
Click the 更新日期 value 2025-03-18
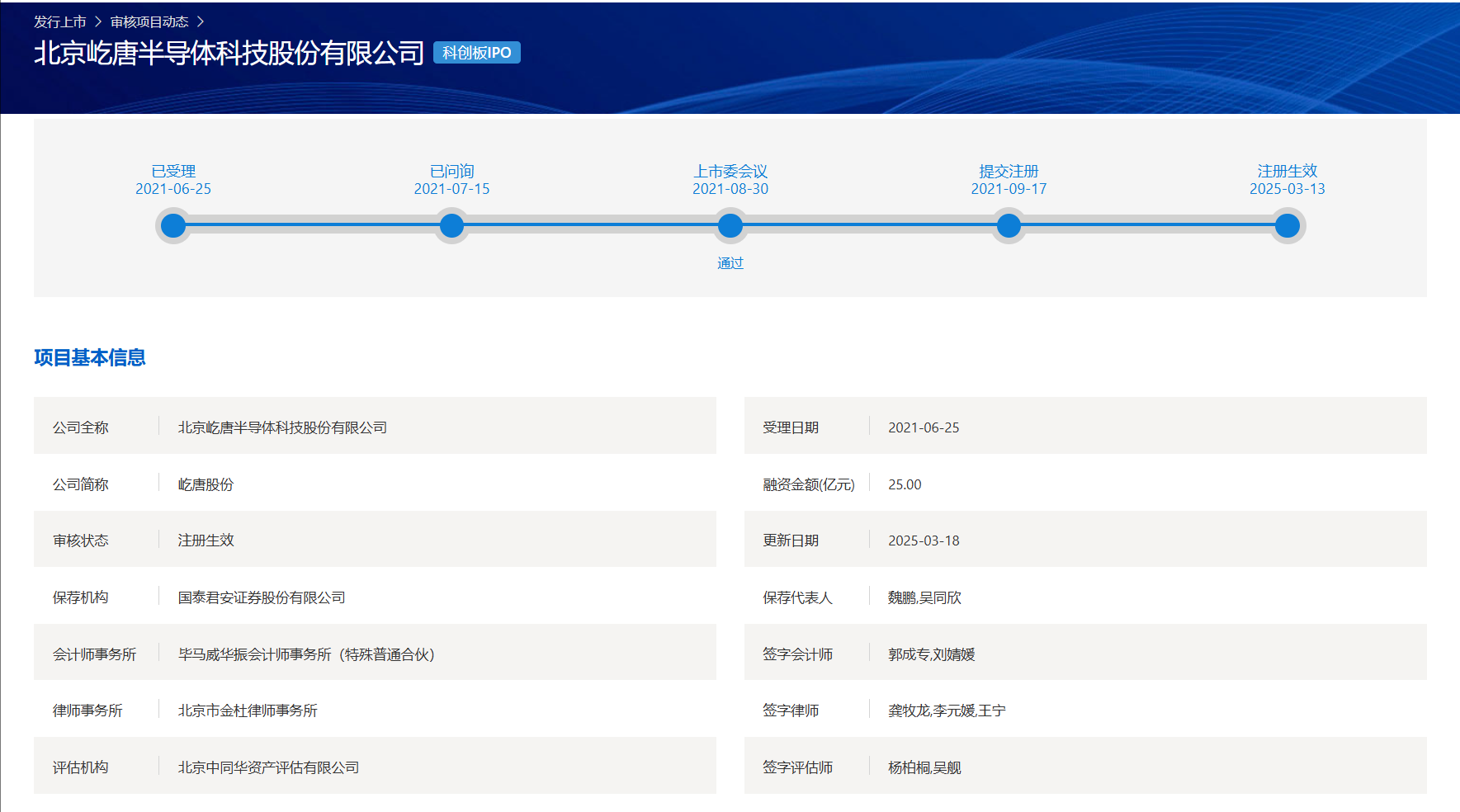point(924,541)
